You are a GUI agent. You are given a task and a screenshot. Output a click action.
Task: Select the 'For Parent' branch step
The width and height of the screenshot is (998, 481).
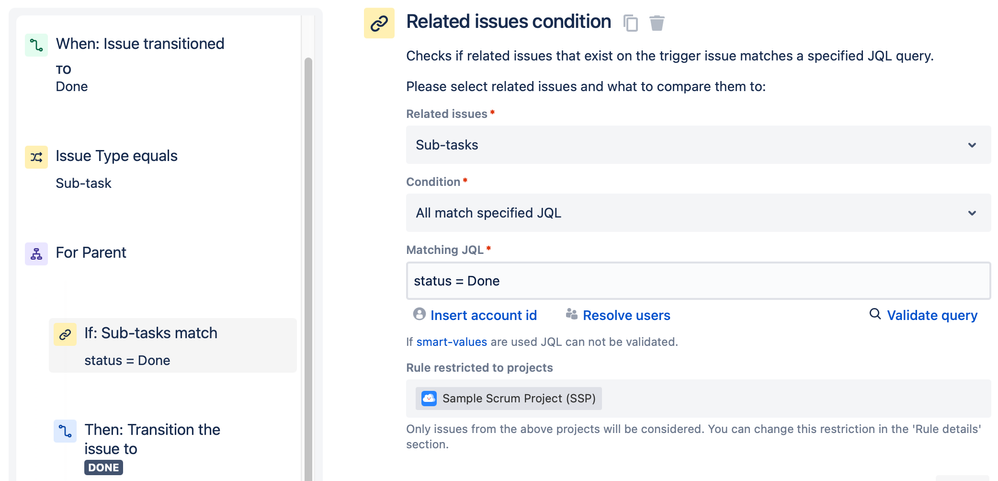tap(91, 253)
